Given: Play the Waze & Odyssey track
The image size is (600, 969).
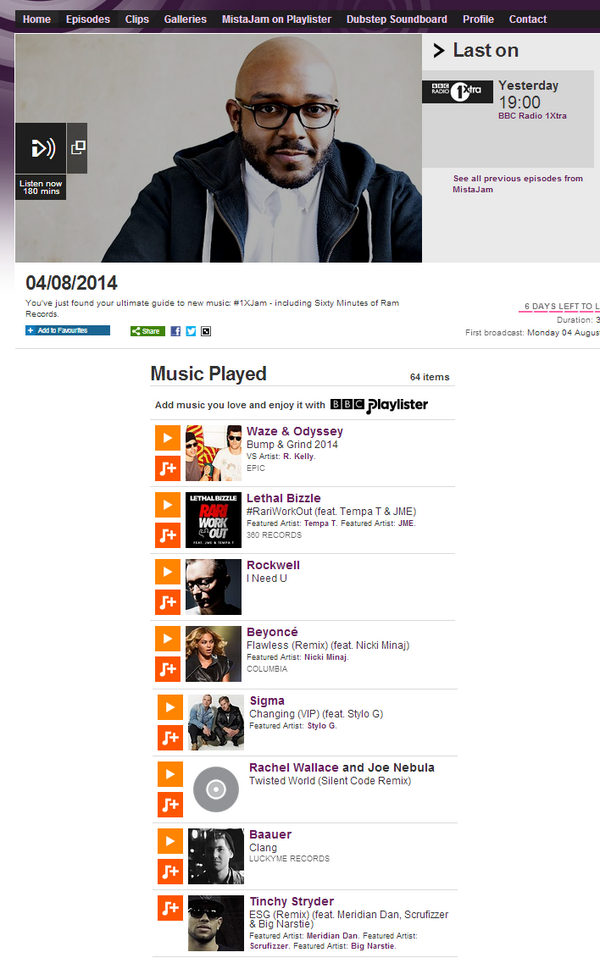Looking at the screenshot, I should coord(167,438).
